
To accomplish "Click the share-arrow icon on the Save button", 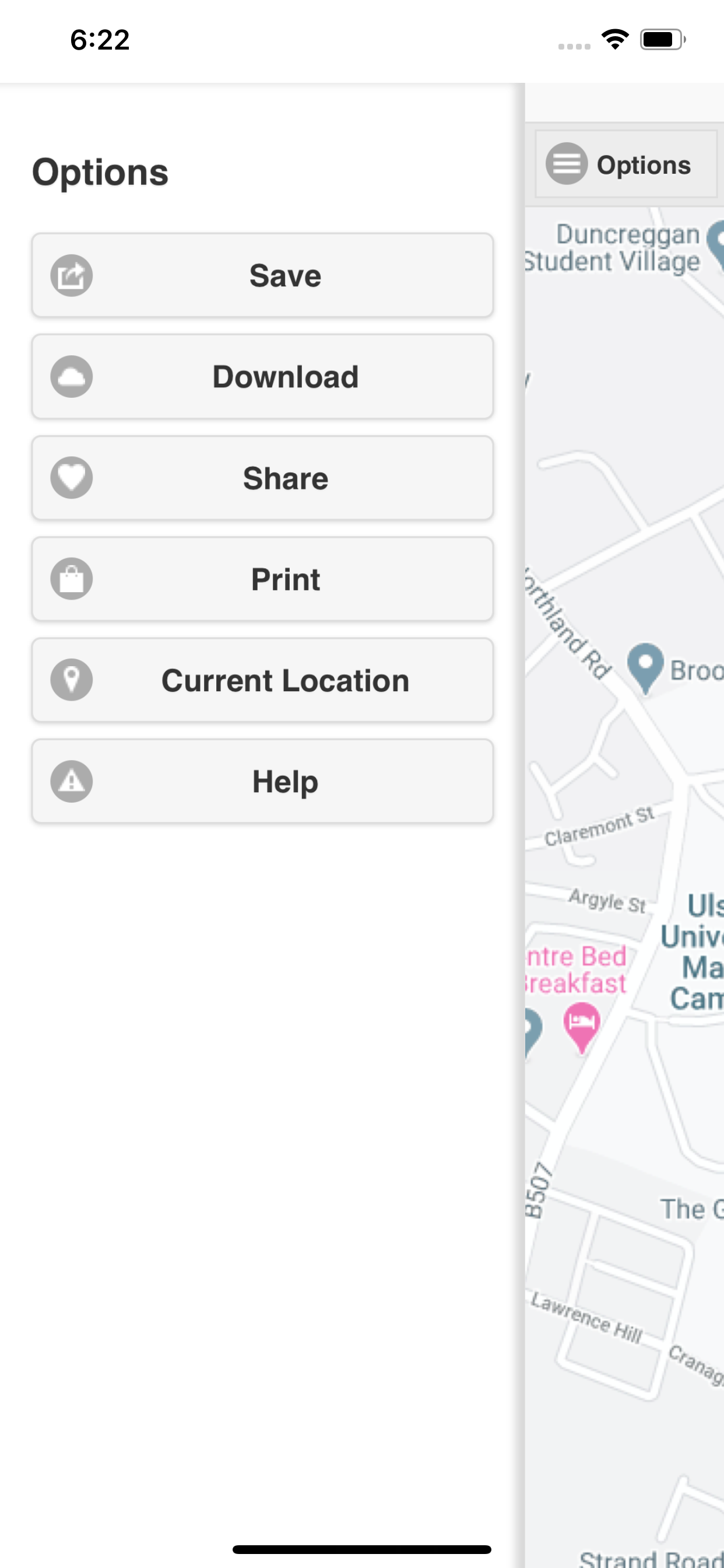I will (x=71, y=276).
